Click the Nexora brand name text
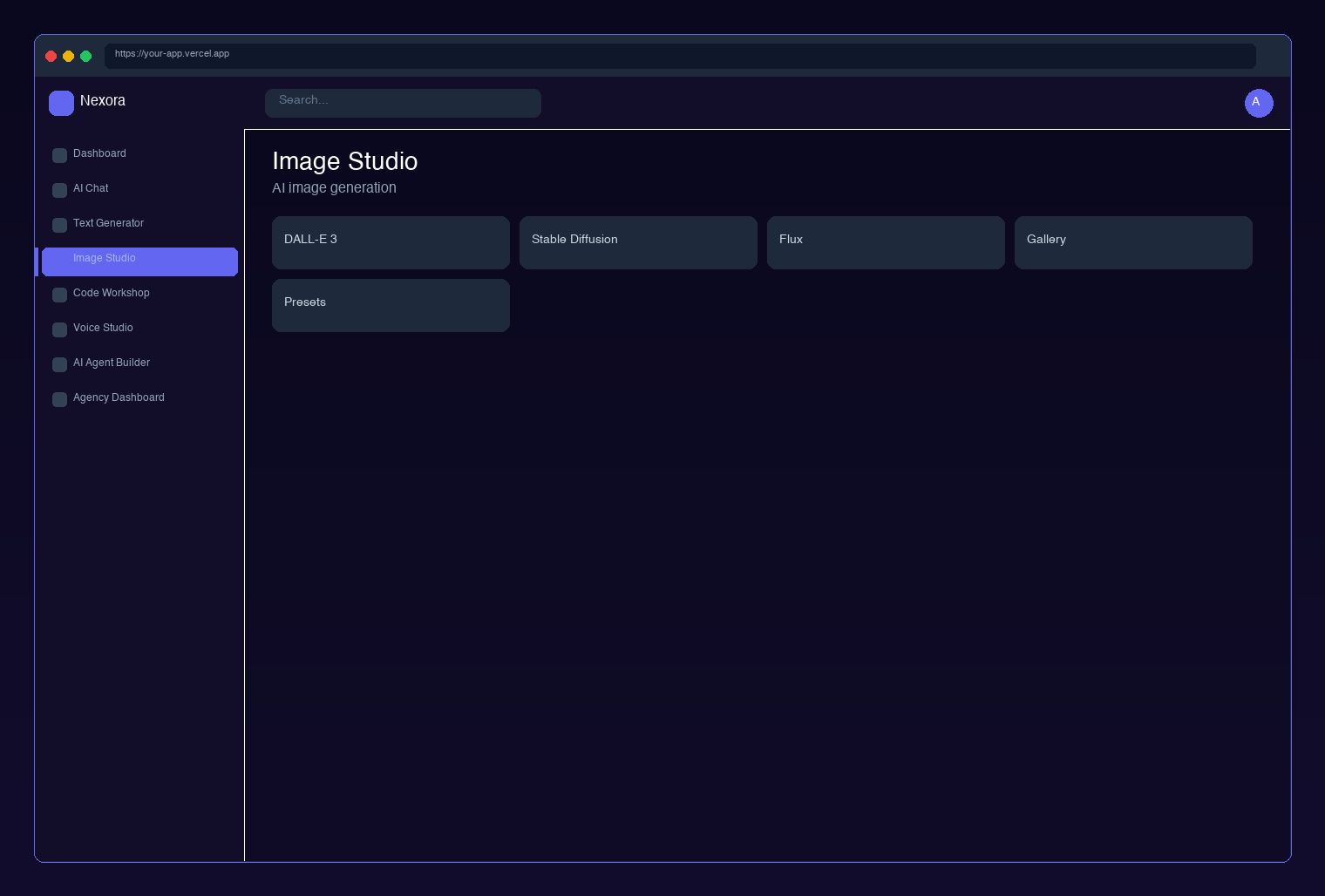The image size is (1325, 896). click(103, 101)
